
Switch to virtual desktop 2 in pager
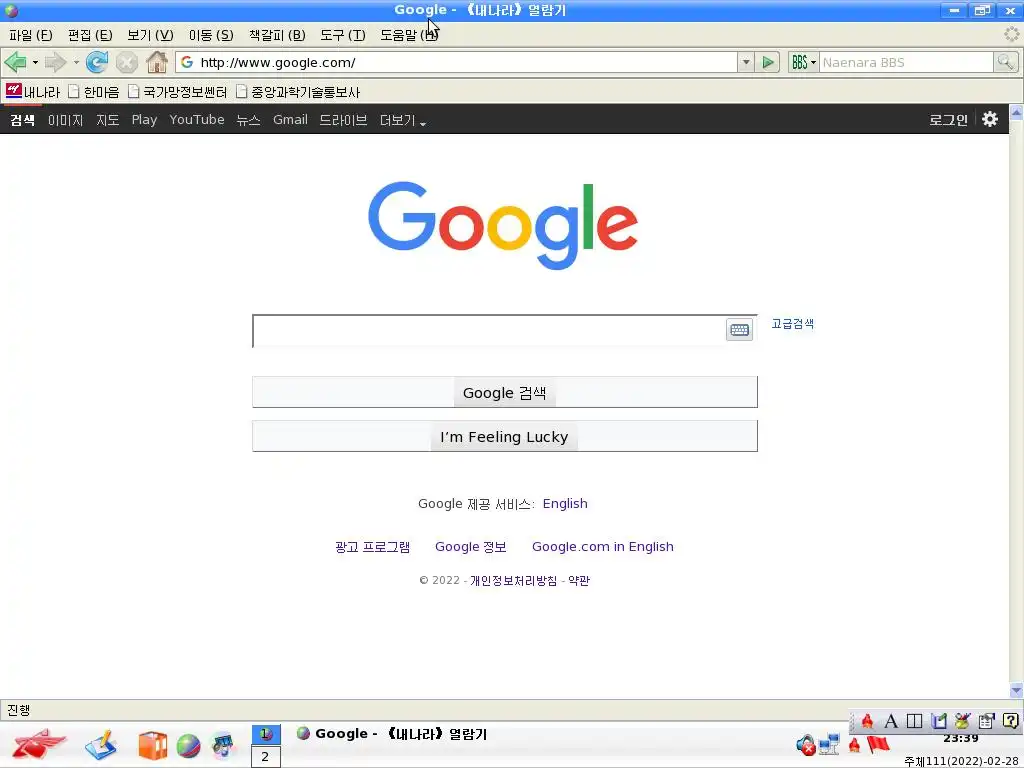pos(265,757)
